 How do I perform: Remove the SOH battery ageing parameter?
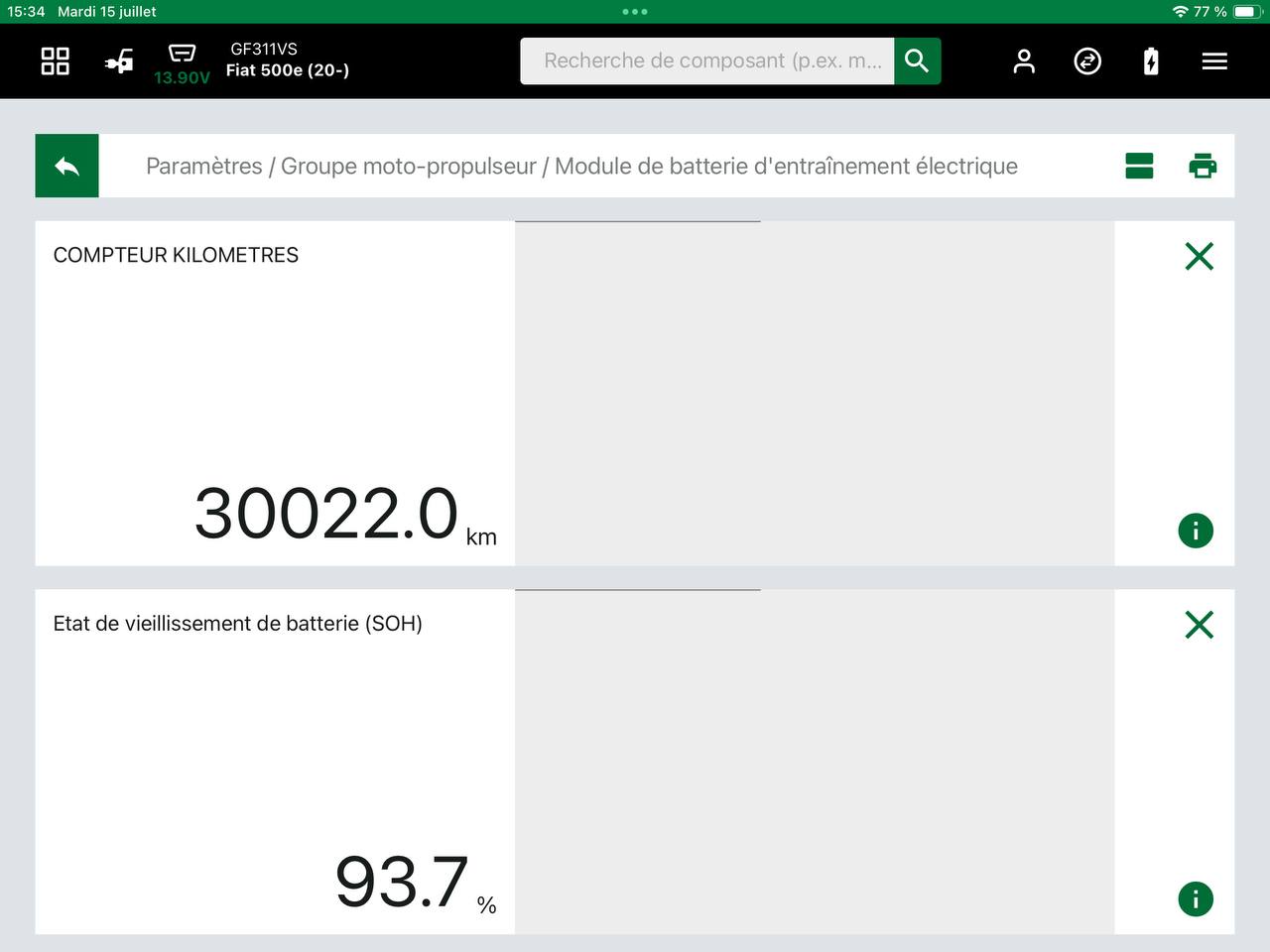pos(1199,625)
